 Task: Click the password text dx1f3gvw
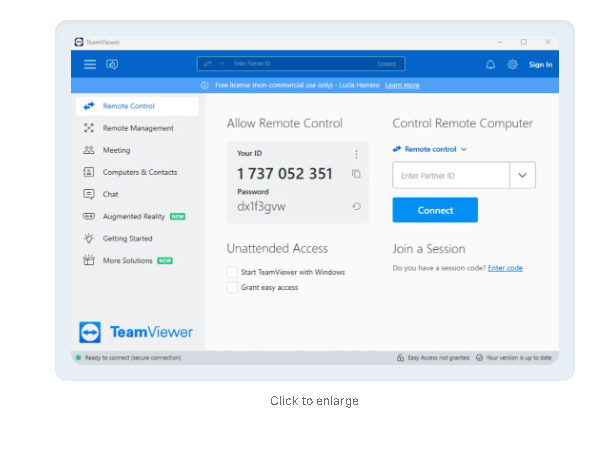point(261,207)
